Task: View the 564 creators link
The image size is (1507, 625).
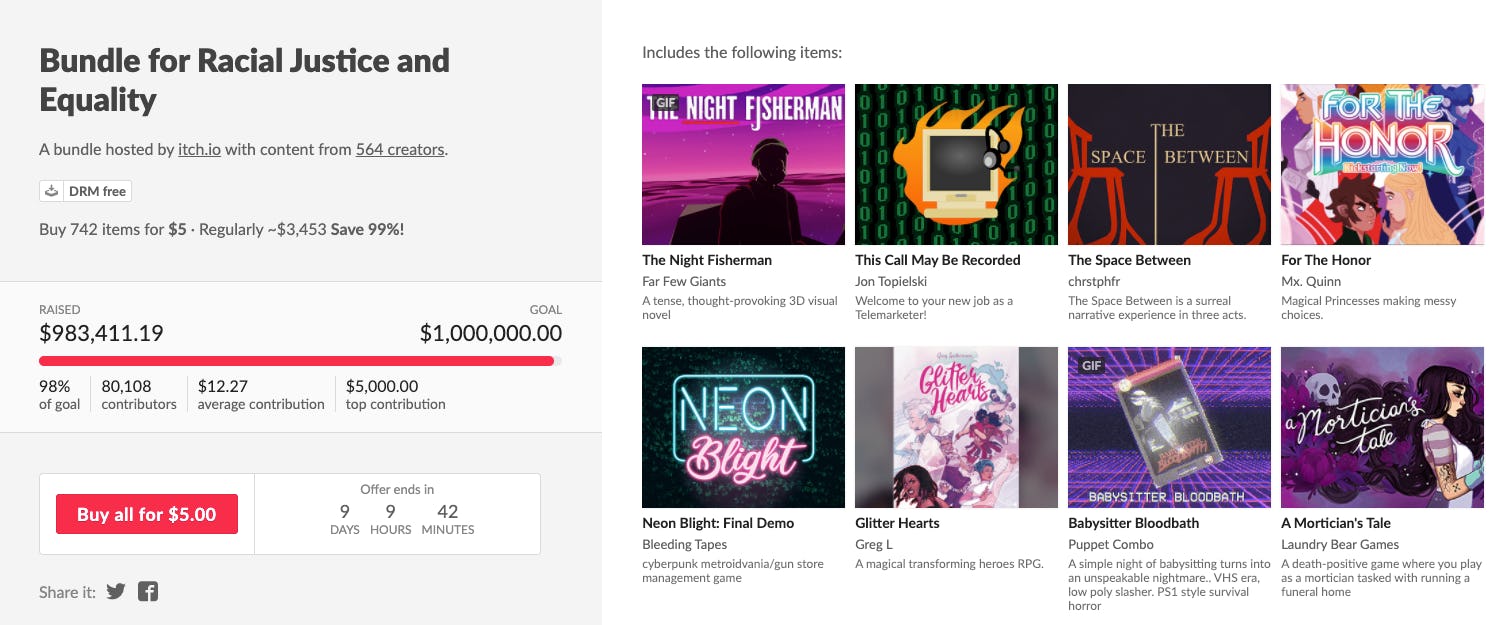Action: [x=400, y=150]
